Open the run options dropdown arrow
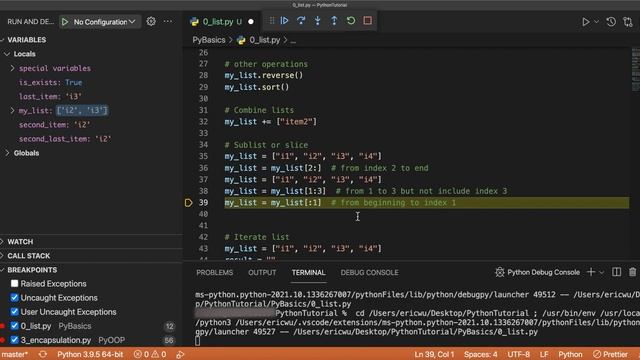 pyautogui.click(x=596, y=22)
